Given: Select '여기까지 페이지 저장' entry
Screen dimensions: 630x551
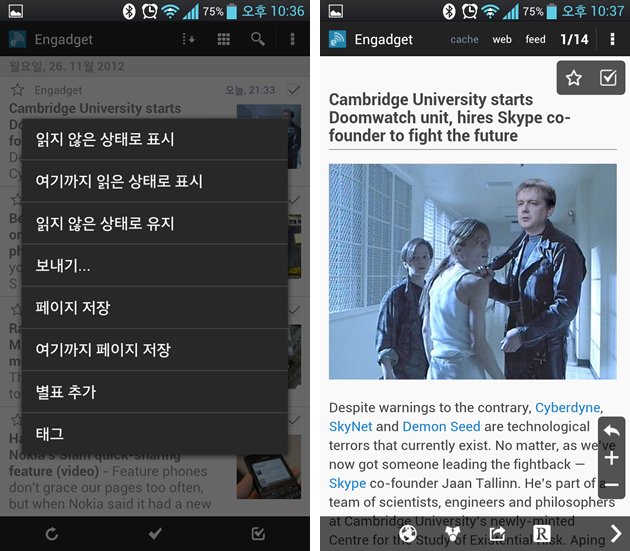Looking at the screenshot, I should pyautogui.click(x=155, y=350).
